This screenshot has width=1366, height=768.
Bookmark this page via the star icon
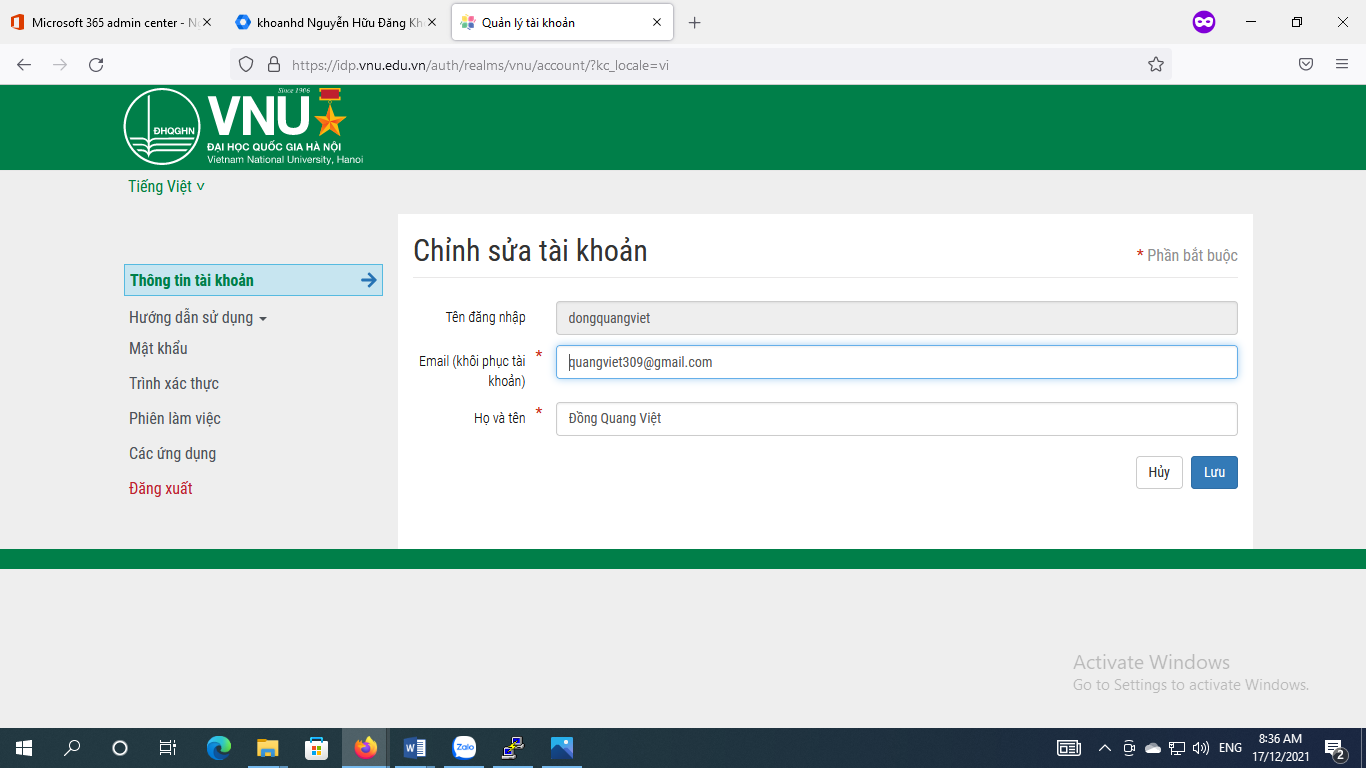coord(1155,63)
